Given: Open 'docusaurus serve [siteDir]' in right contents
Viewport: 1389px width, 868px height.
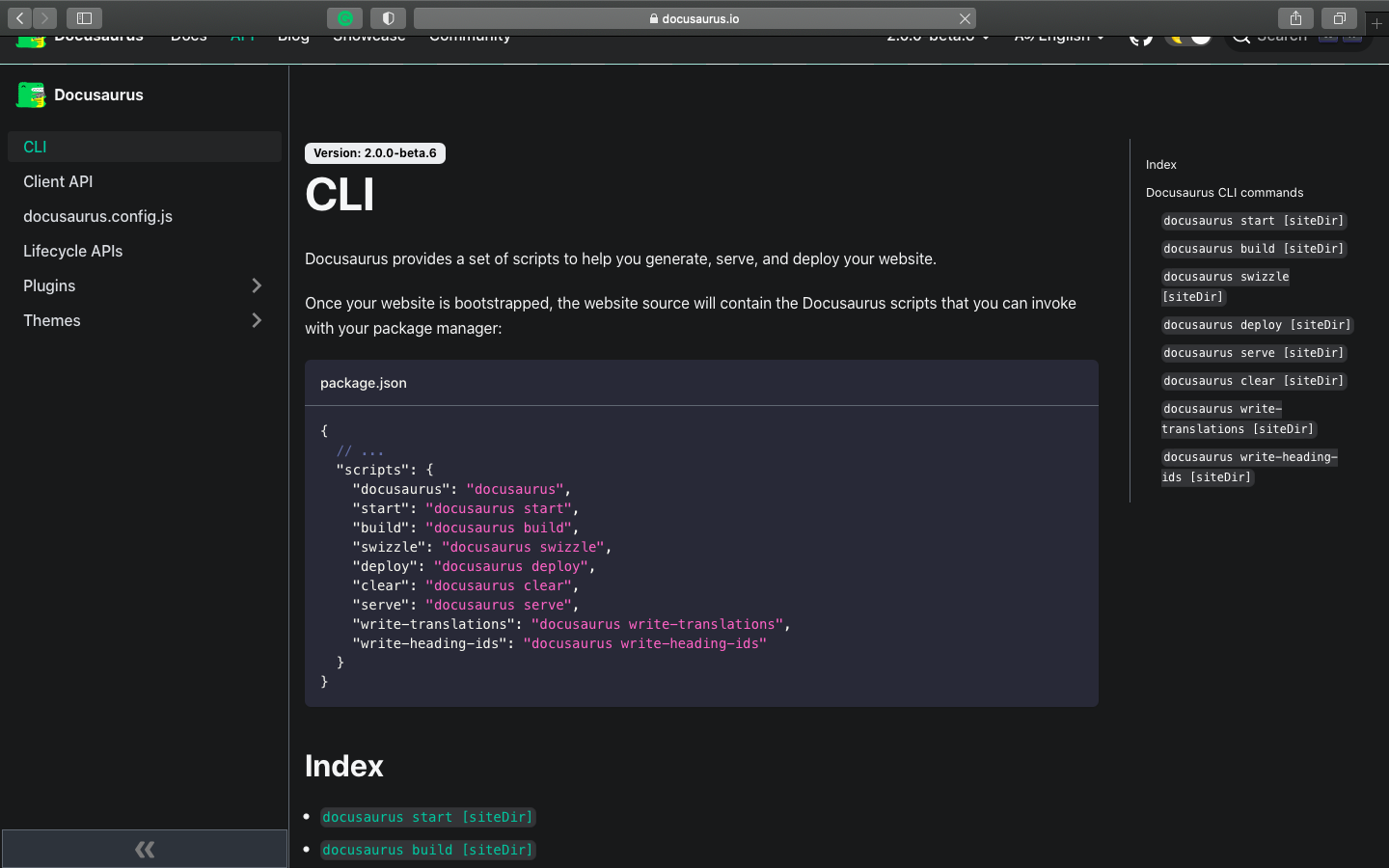Looking at the screenshot, I should (x=1253, y=353).
